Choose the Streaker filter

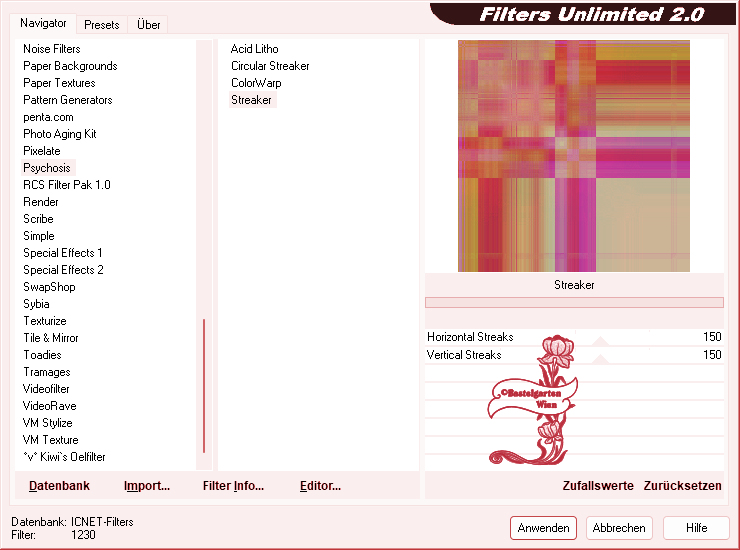[252, 100]
